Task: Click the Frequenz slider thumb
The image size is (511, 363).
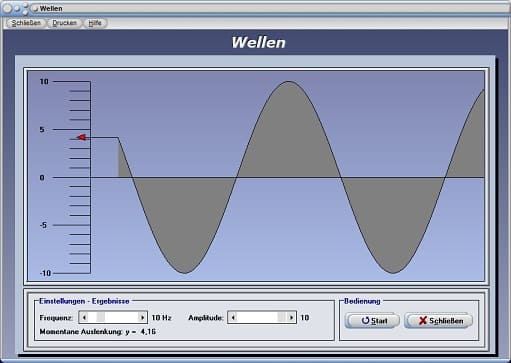Action: point(101,318)
